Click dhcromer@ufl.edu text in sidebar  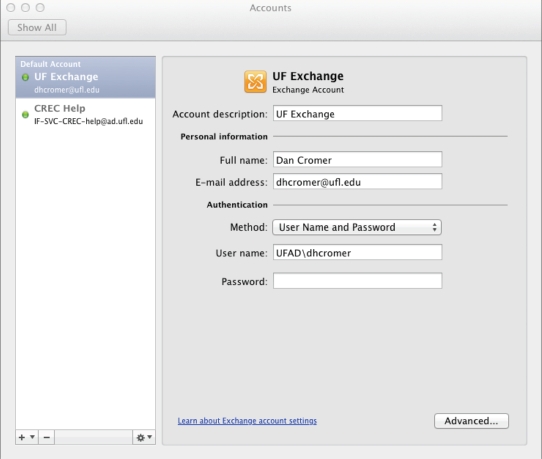tap(67, 90)
